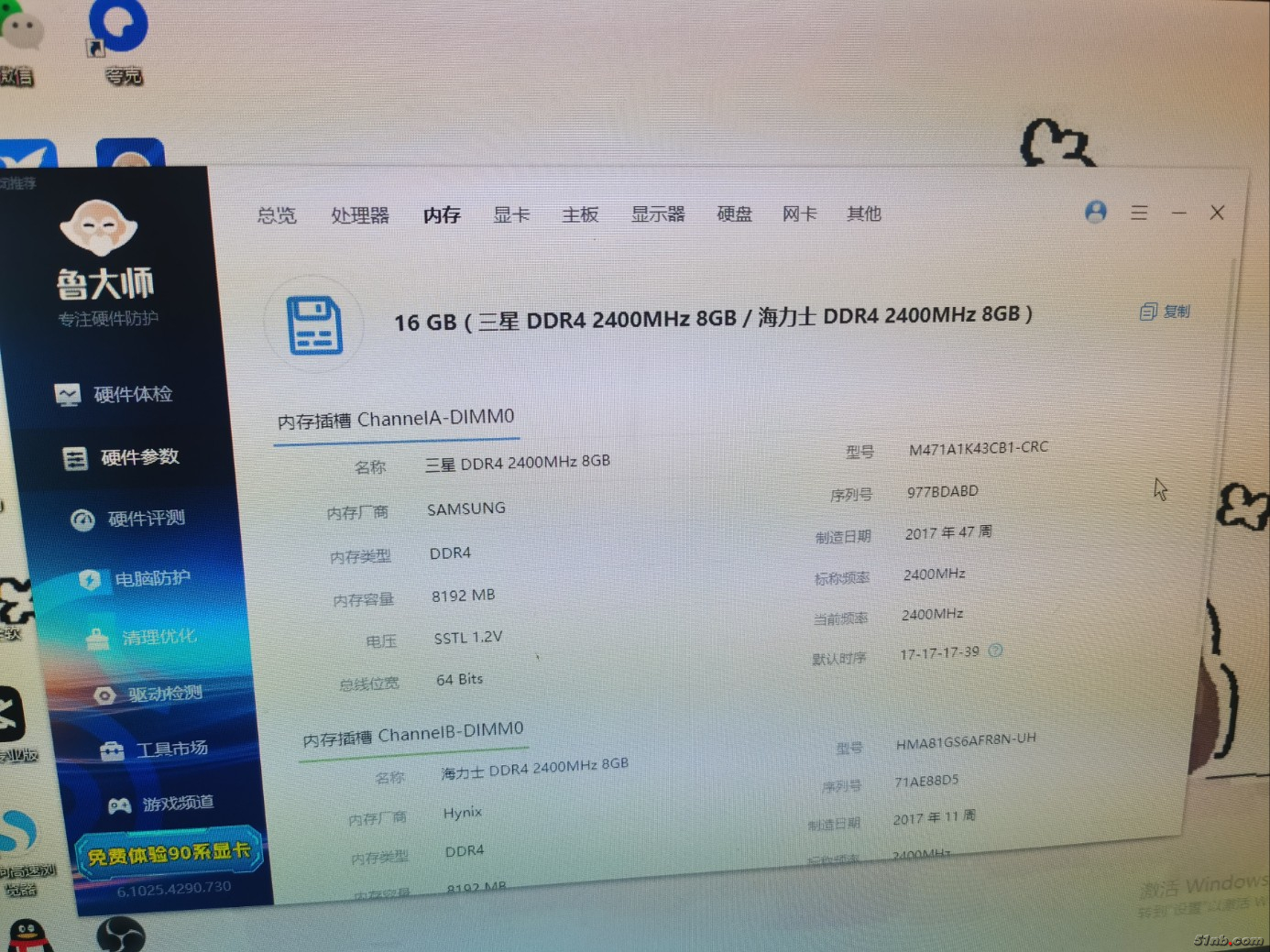Click the SSTL 1.2V voltage value
Screen dimensions: 1270x952
[x=468, y=638]
